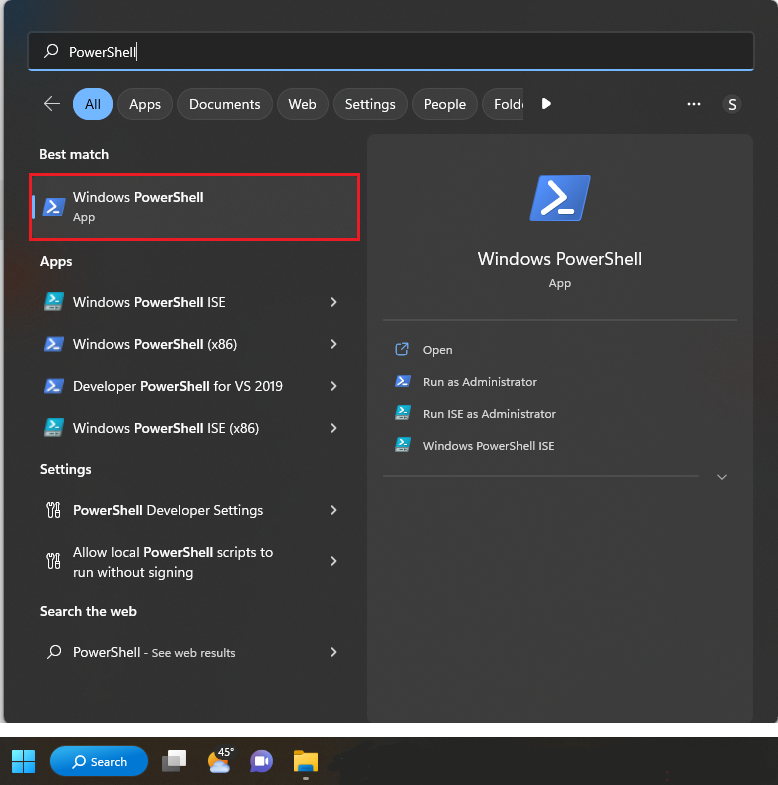
Task: Open the S user account avatar
Action: click(x=731, y=104)
